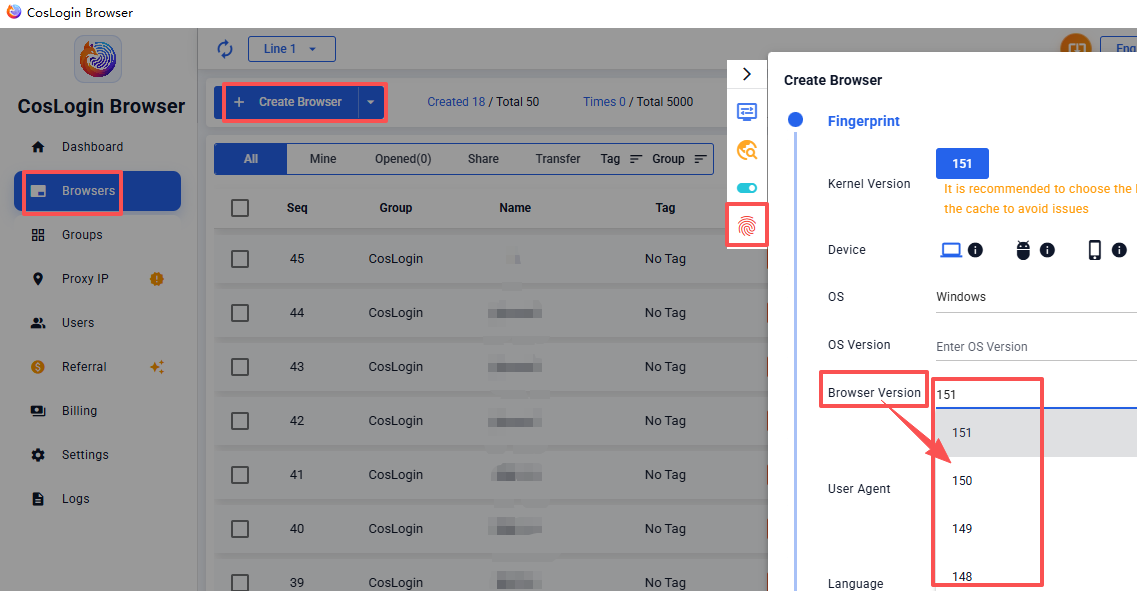The width and height of the screenshot is (1137, 591).
Task: Click the Proxy IP location pin icon
Action: click(38, 278)
